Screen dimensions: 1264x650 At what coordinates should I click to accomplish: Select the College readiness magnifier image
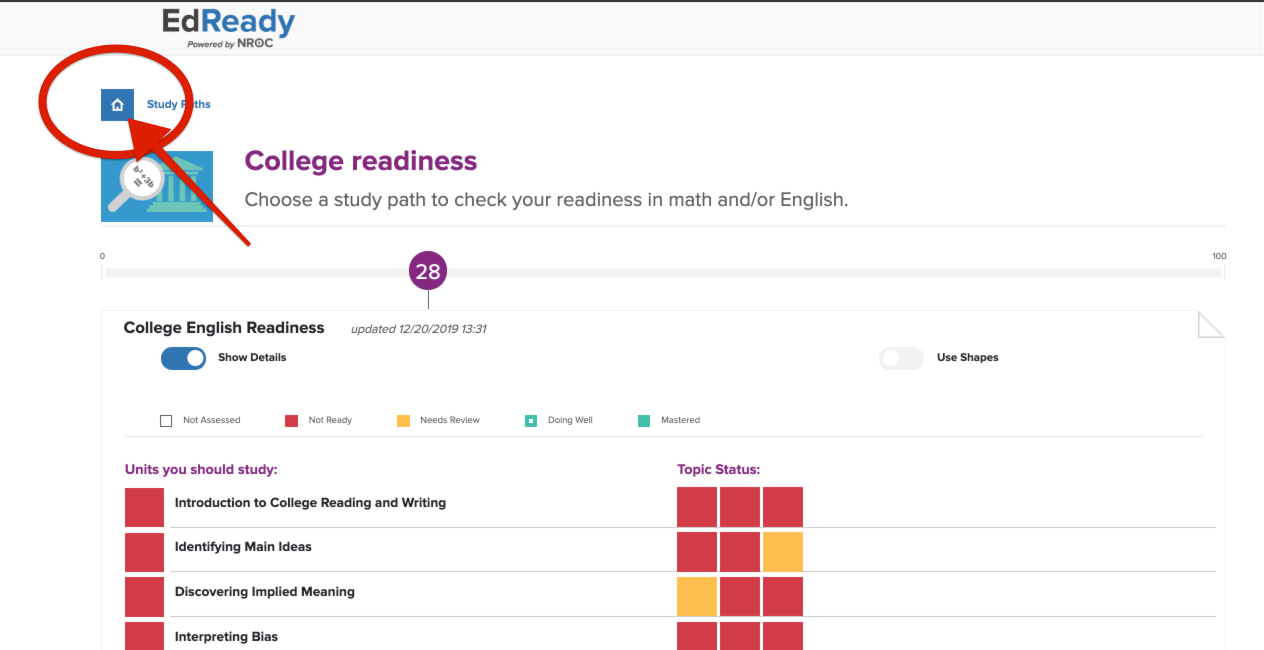pyautogui.click(x=157, y=186)
